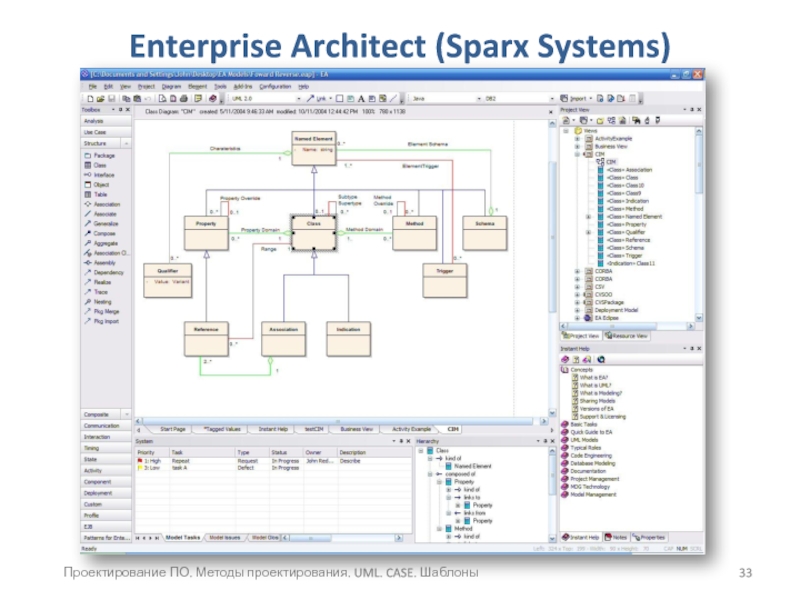
Task: Click the yellow note toolbar icon
Action: 198,98
